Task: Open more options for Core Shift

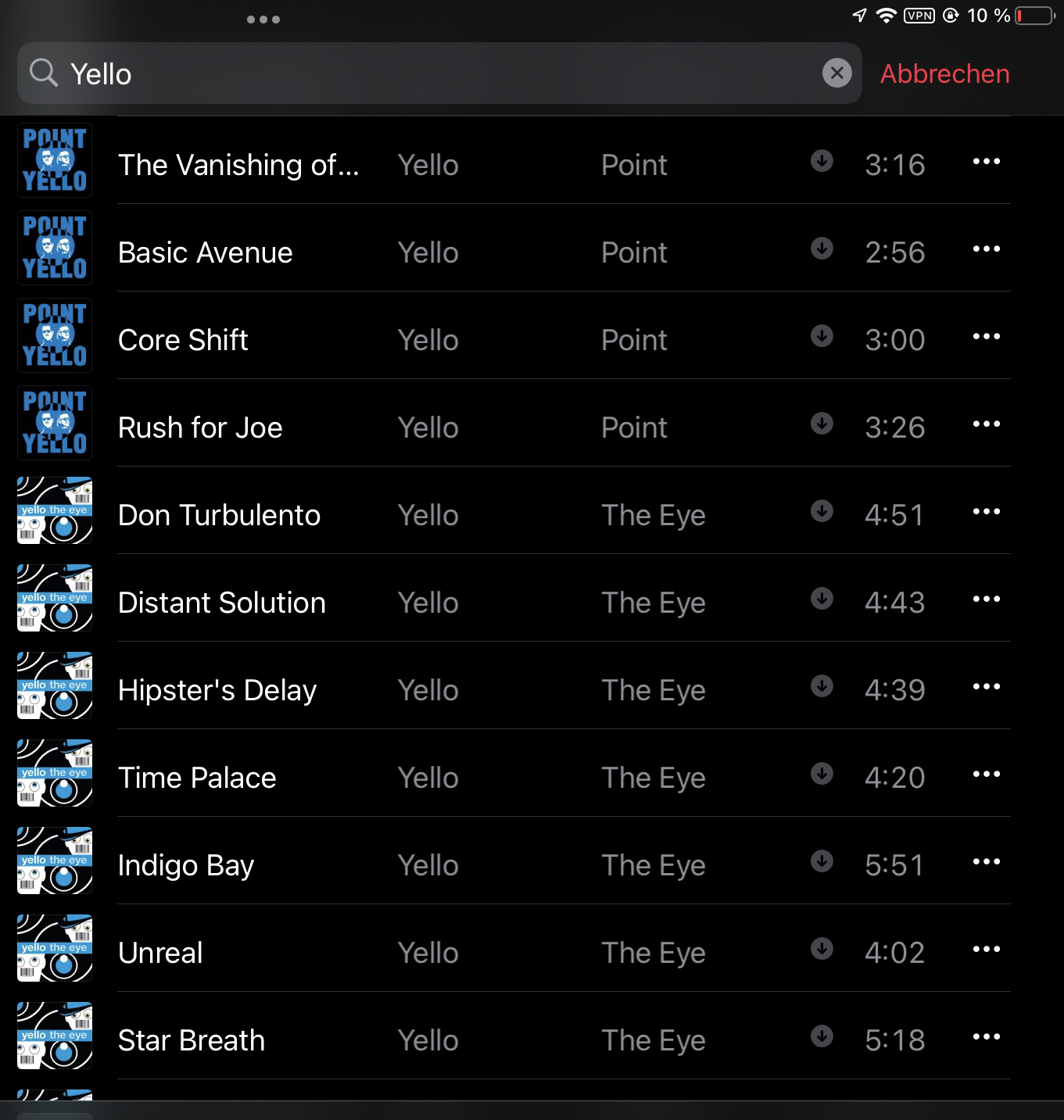Action: (x=987, y=336)
